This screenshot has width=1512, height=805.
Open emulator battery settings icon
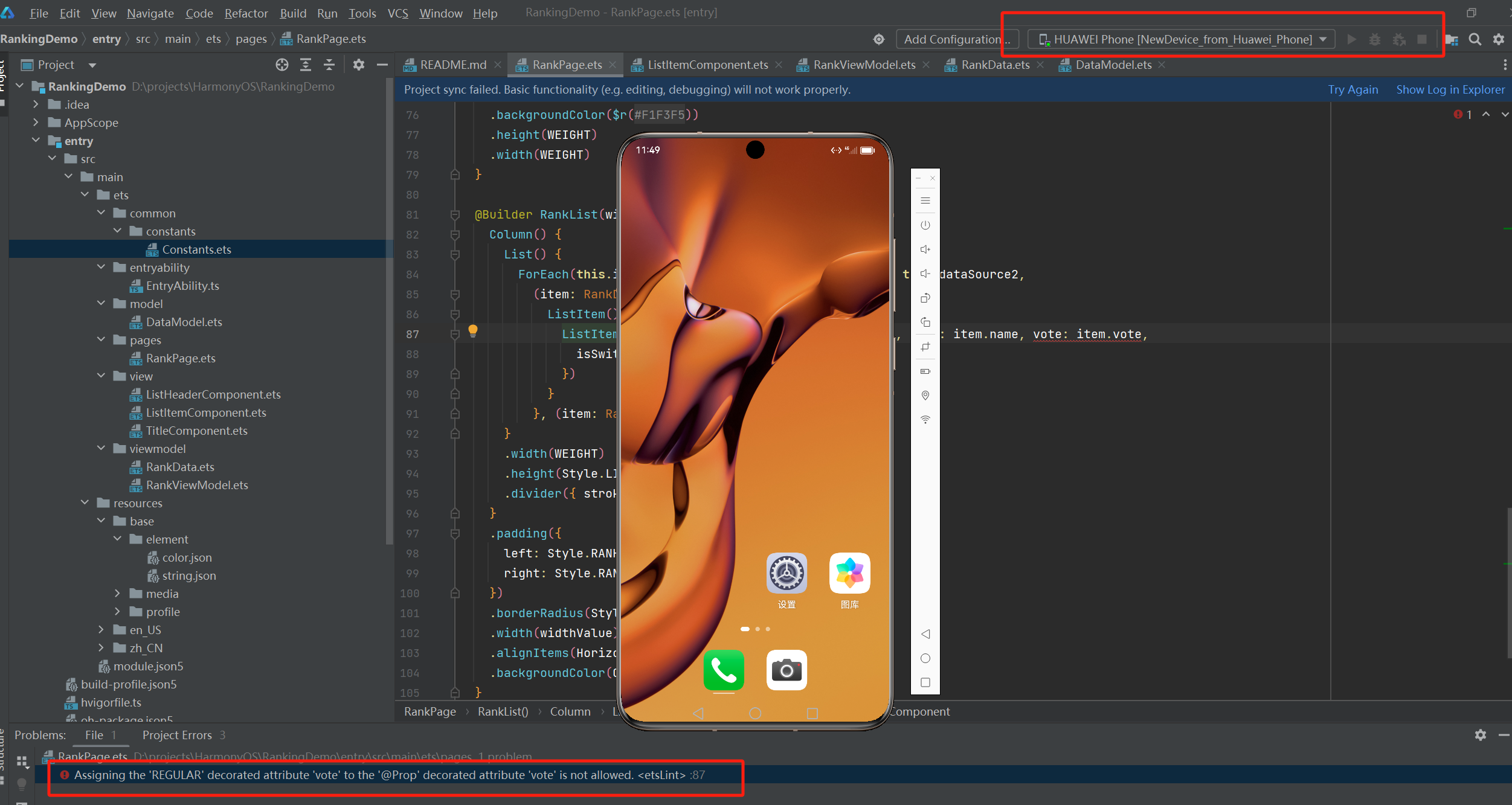tap(925, 371)
